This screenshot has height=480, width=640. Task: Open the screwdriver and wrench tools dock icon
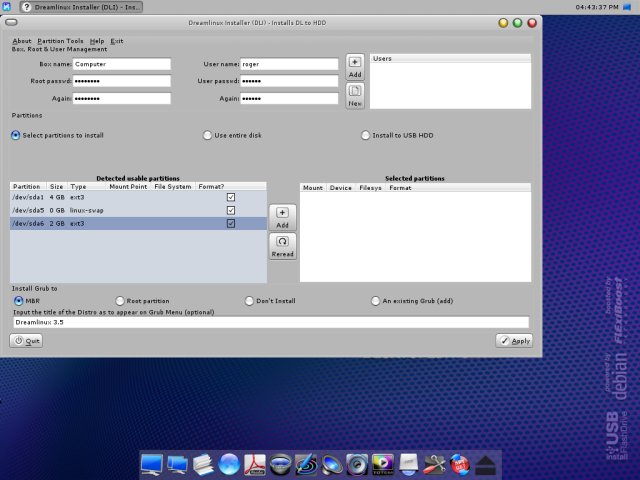tap(434, 464)
